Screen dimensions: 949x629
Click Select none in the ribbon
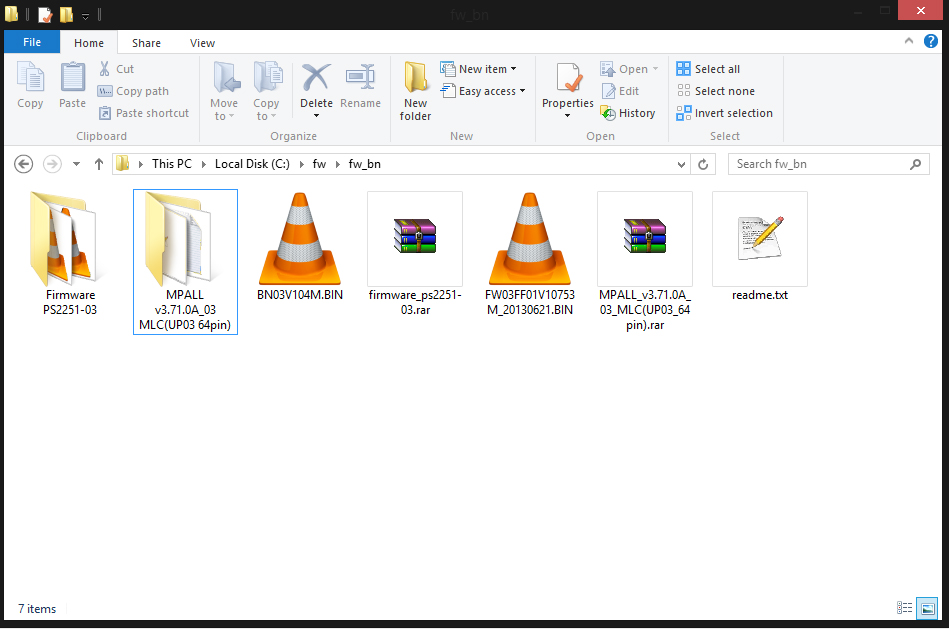tap(716, 91)
